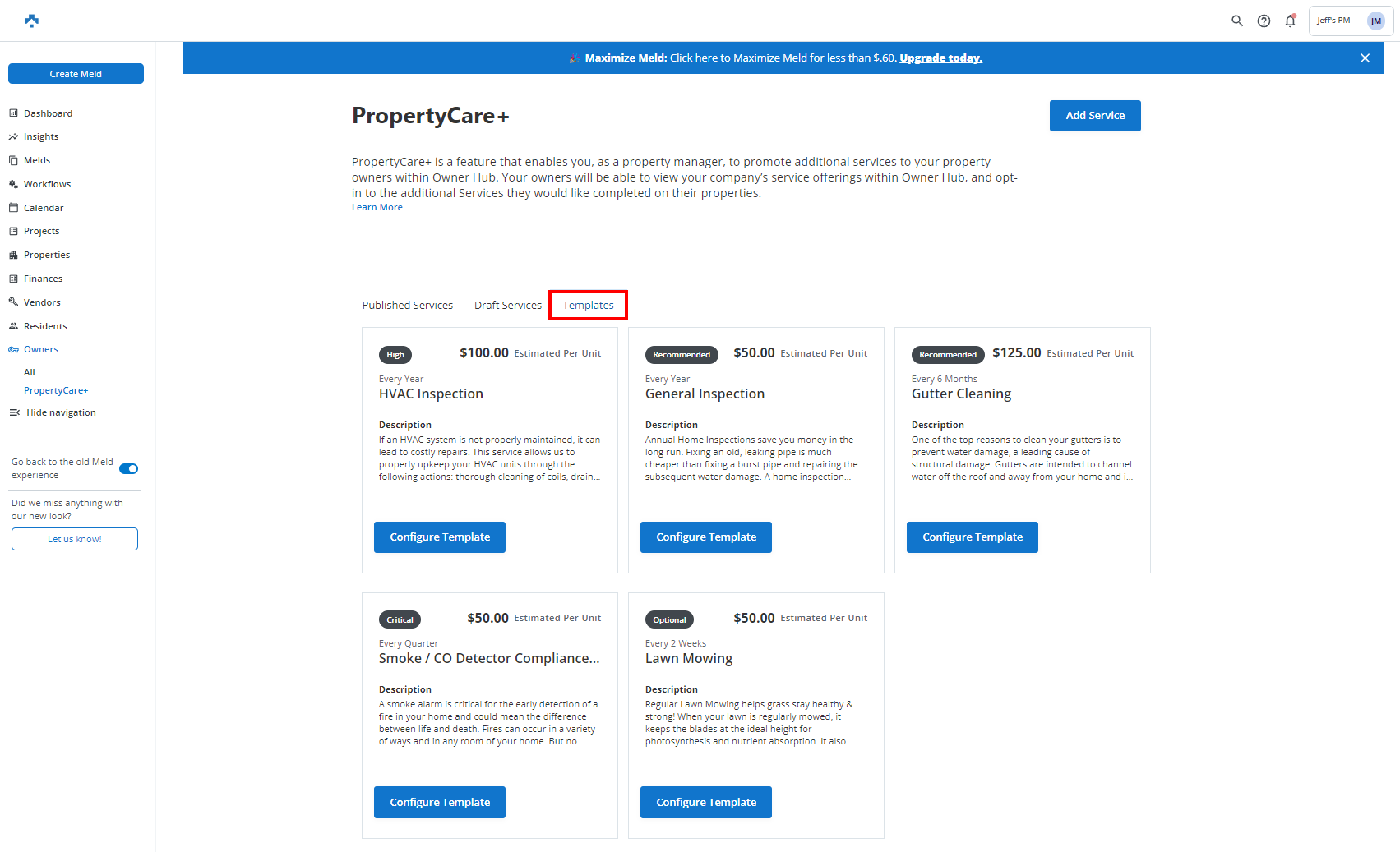1400x852 pixels.
Task: Open Dashboard from the sidebar
Action: click(x=48, y=113)
